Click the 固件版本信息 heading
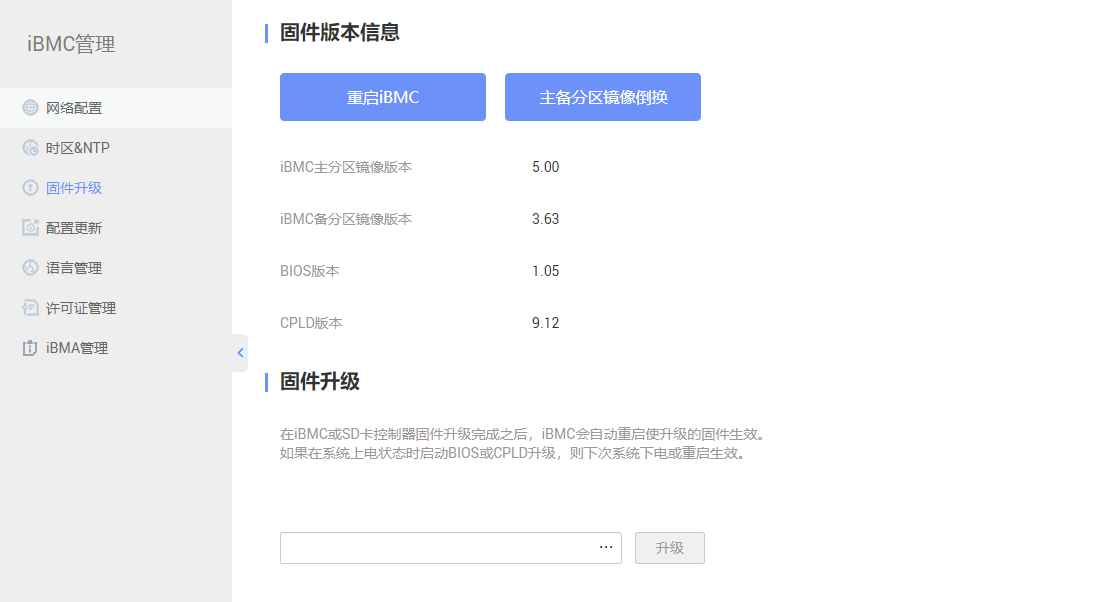 (340, 33)
